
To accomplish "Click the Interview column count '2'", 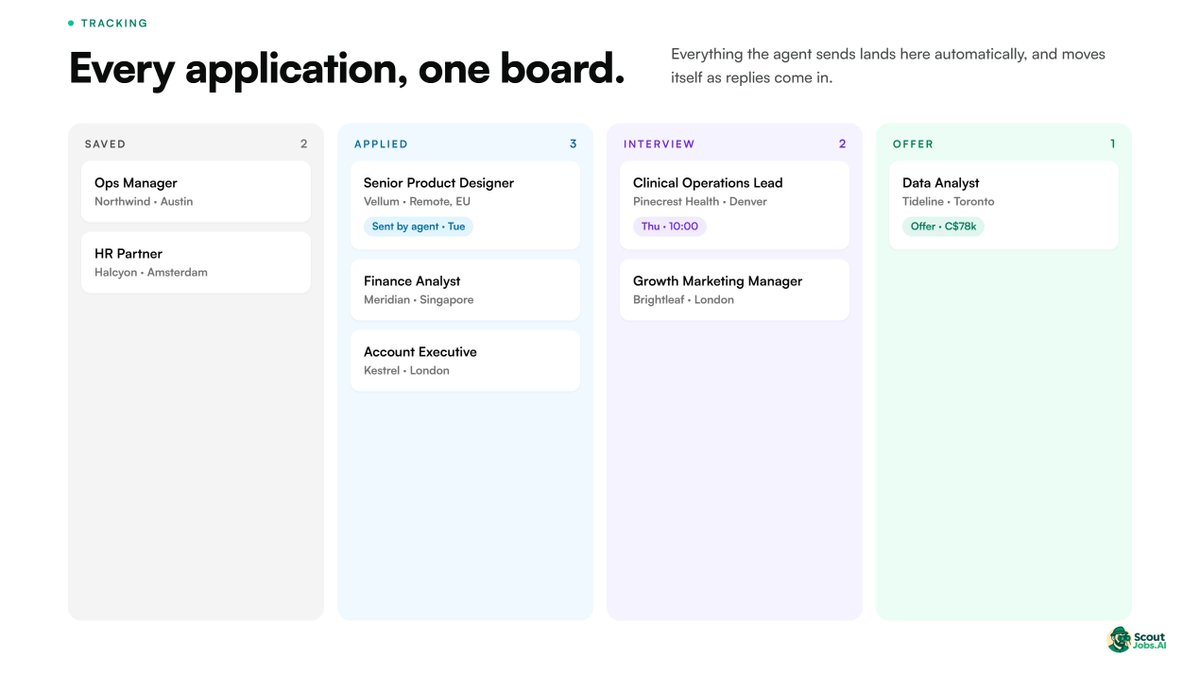I will point(842,144).
